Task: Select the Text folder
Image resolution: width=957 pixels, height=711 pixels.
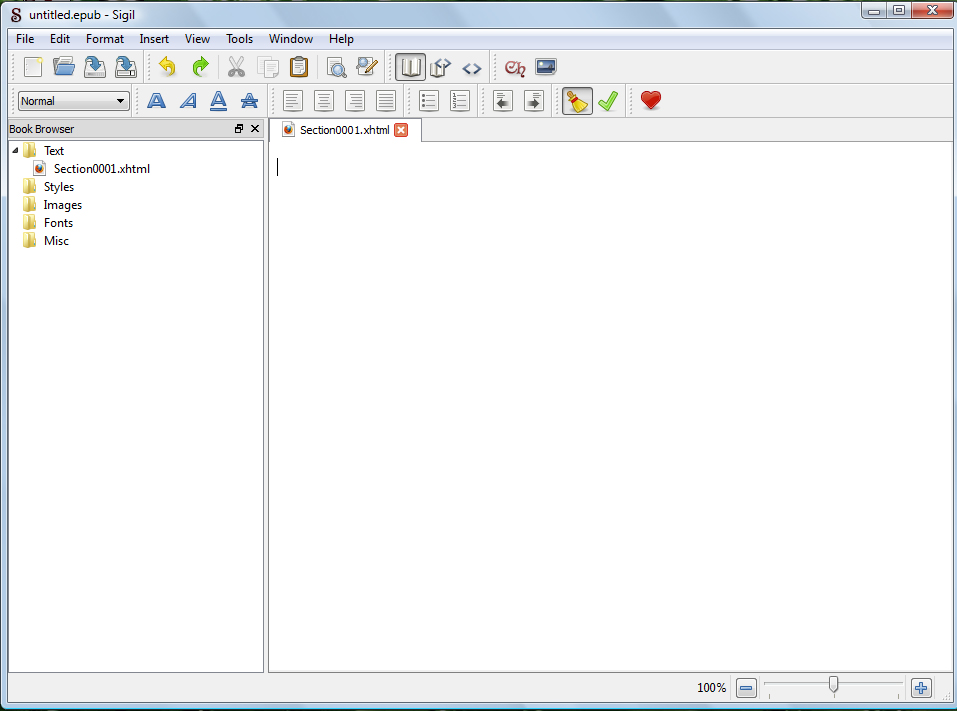Action: click(54, 150)
